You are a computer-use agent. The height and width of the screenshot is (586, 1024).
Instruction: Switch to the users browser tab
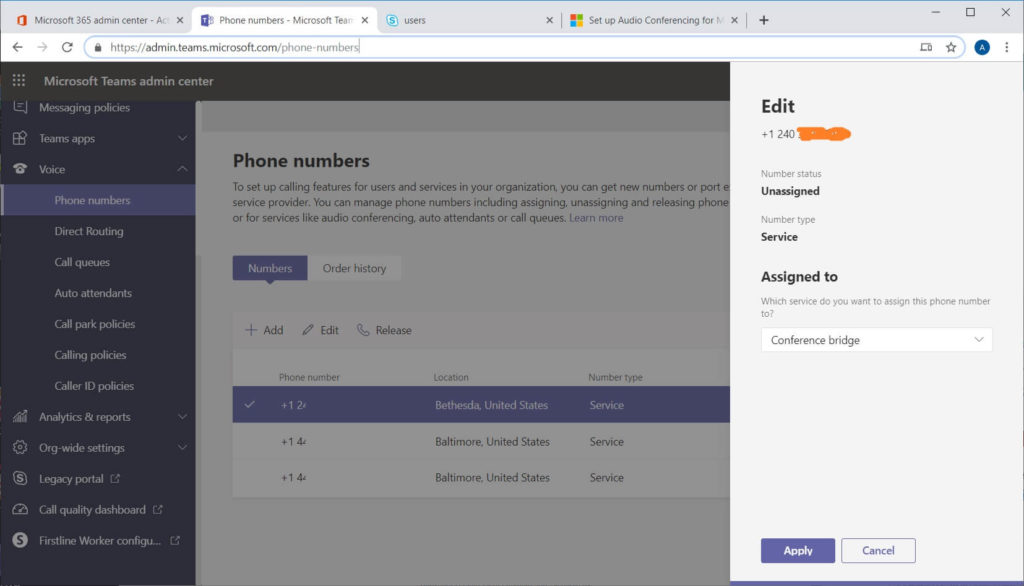coord(468,20)
